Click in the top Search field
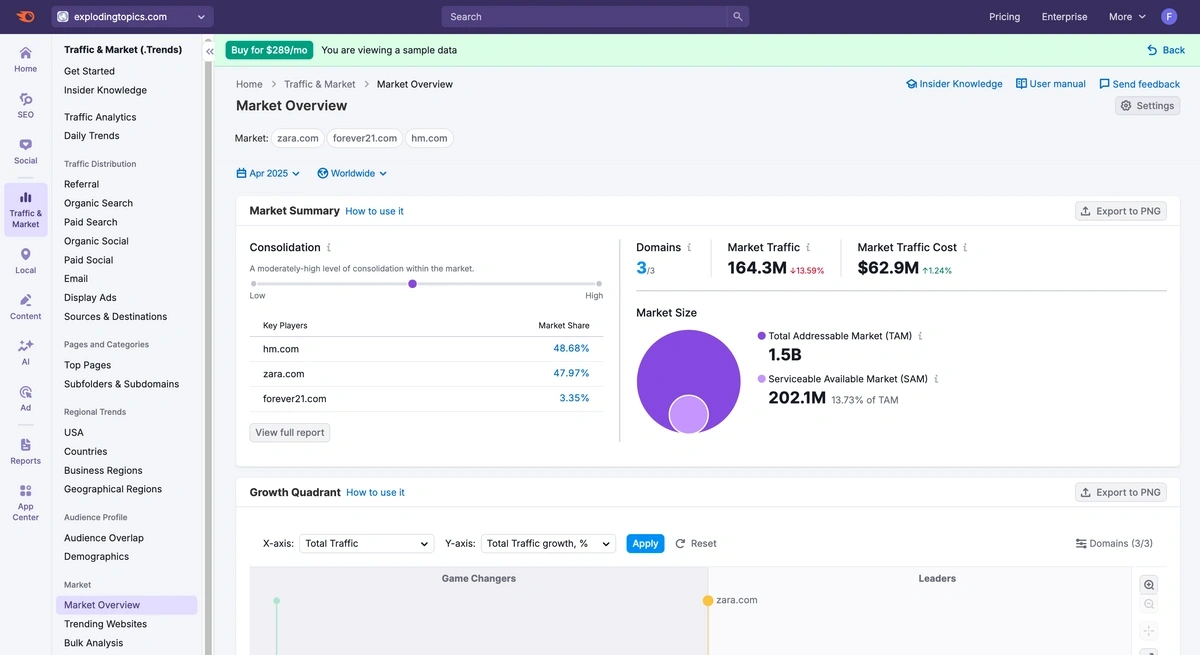This screenshot has height=655, width=1200. tap(585, 17)
